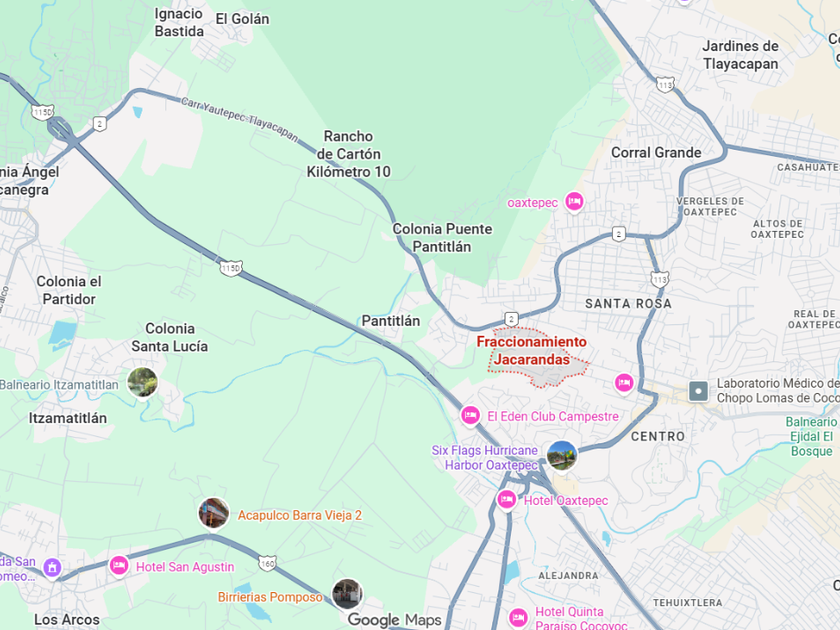Click the unlabeled hotel pin near Centro
Viewport: 840px width, 630px height.
tap(624, 382)
